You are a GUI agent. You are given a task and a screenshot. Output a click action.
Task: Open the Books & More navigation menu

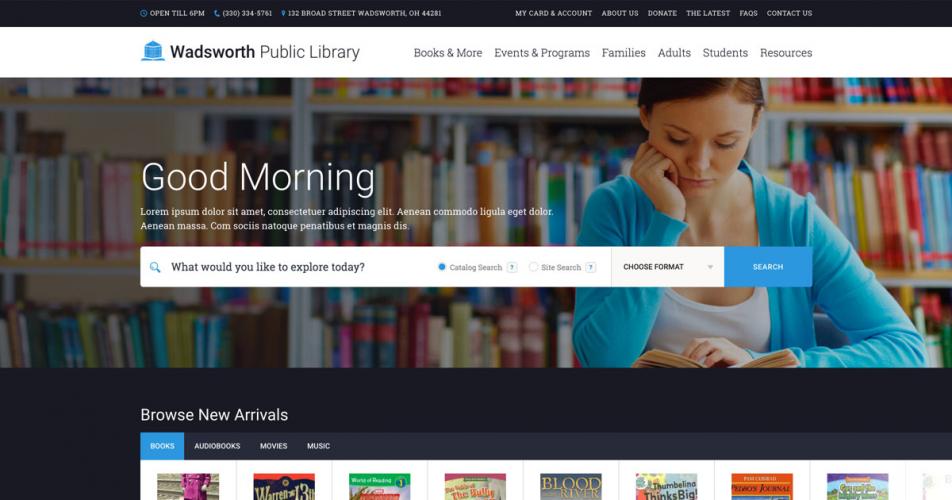(448, 53)
